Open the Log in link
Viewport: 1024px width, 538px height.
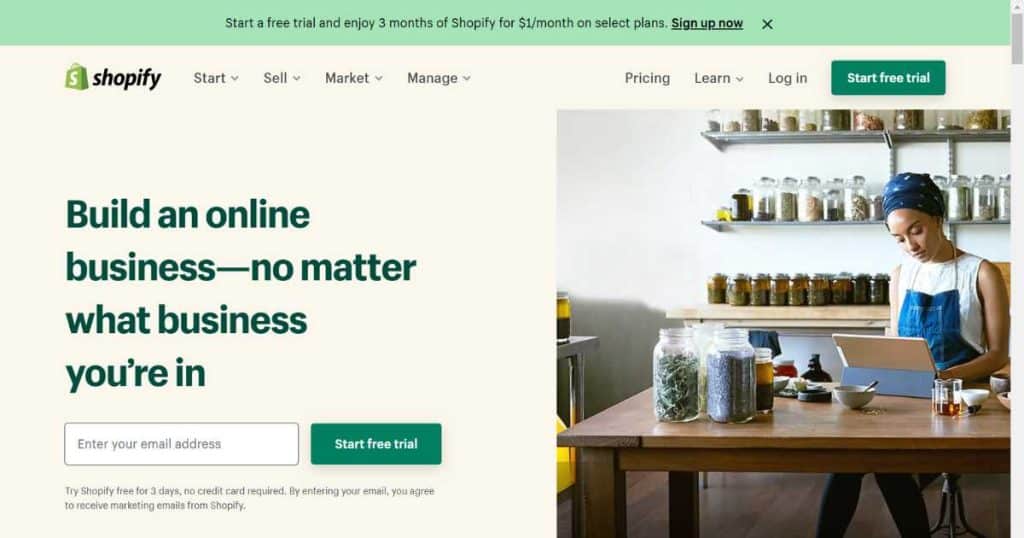(788, 78)
